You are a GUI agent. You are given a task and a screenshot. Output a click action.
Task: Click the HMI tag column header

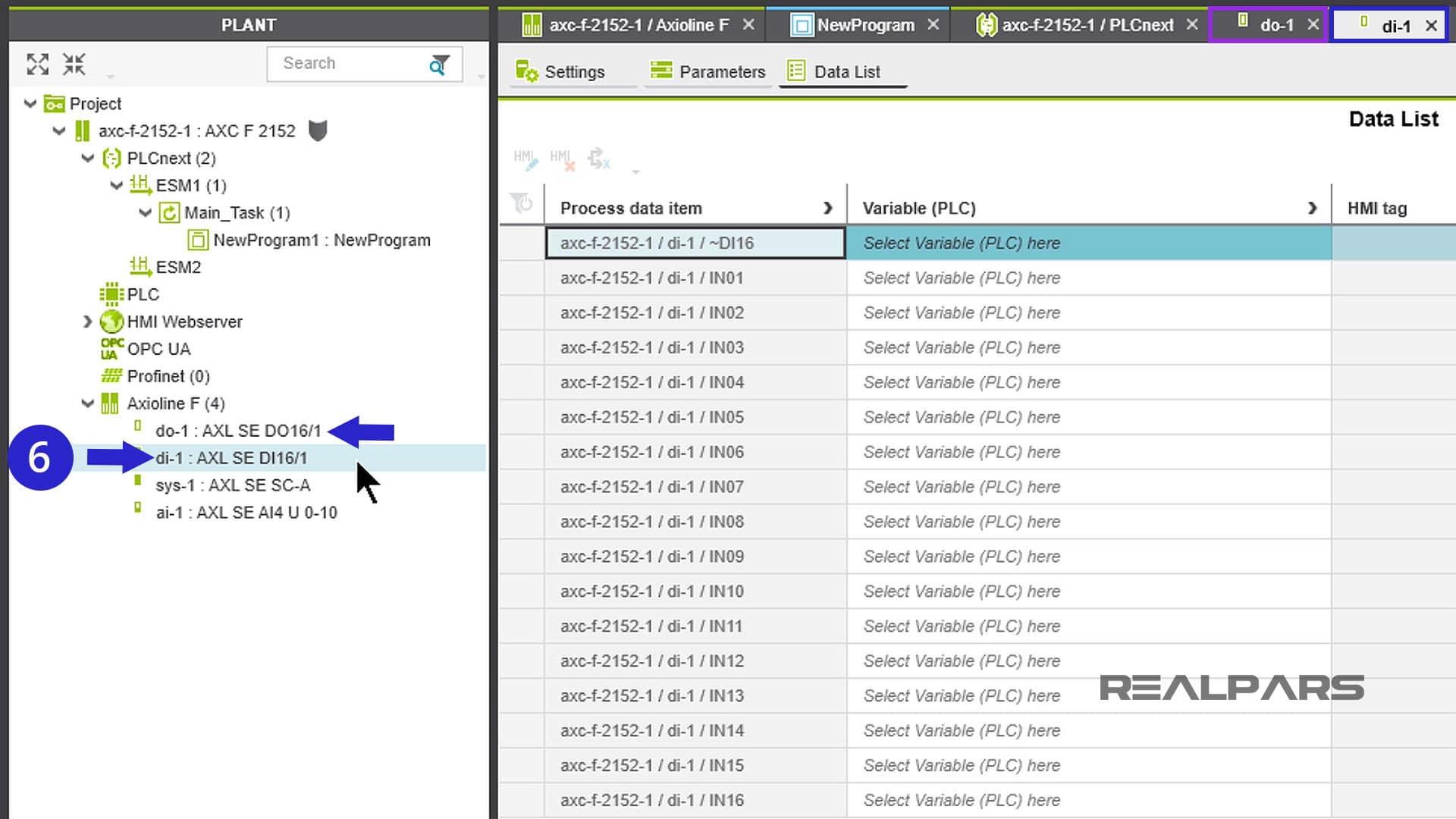(x=1393, y=208)
